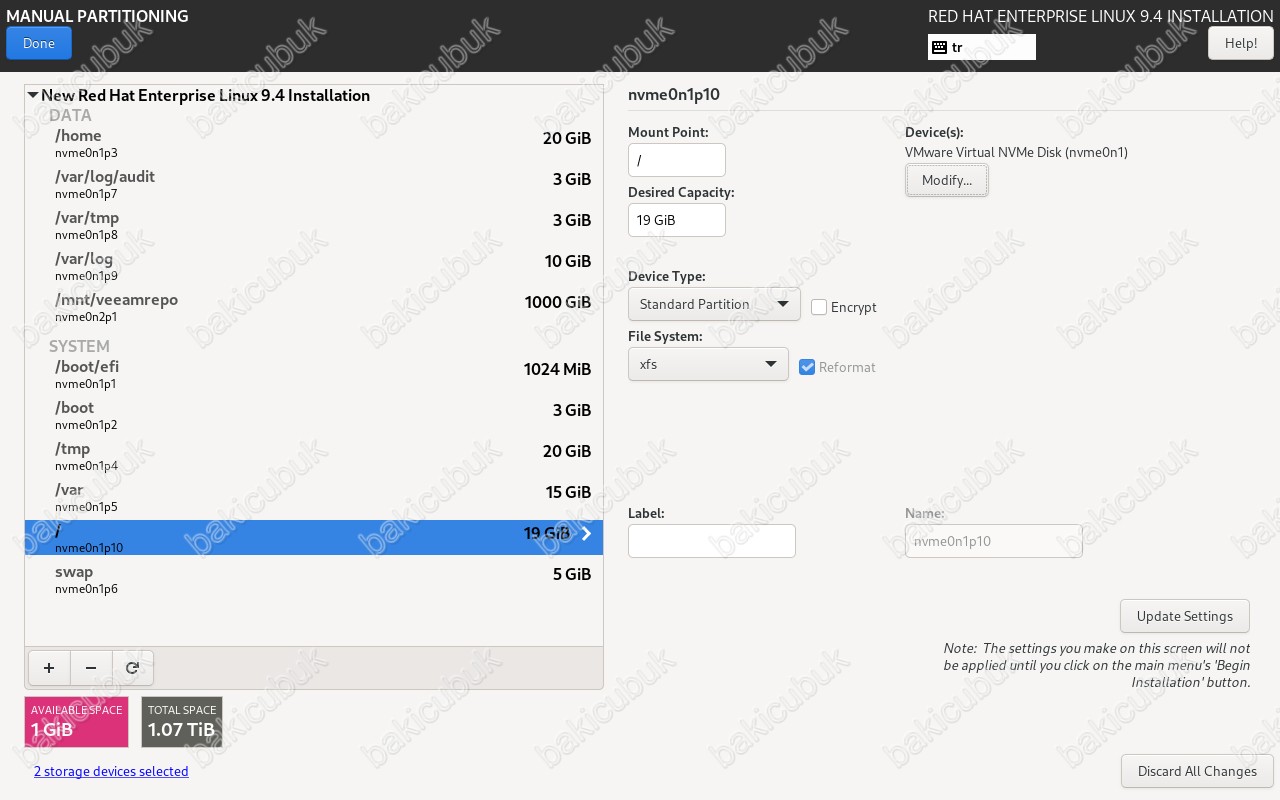Screen dimensions: 1280x800
Task: Enable the Encrypt checkbox
Action: coord(819,307)
